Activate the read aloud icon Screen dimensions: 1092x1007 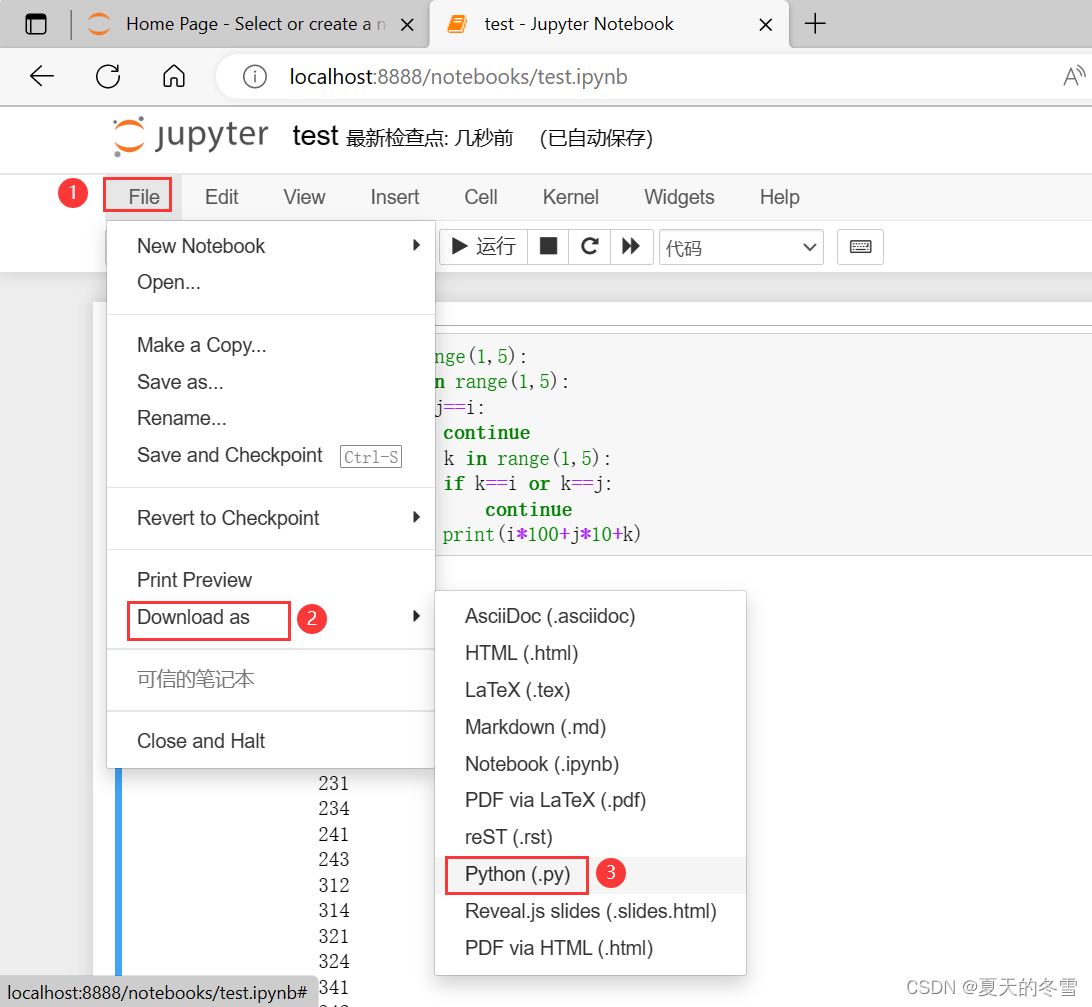click(x=1074, y=76)
